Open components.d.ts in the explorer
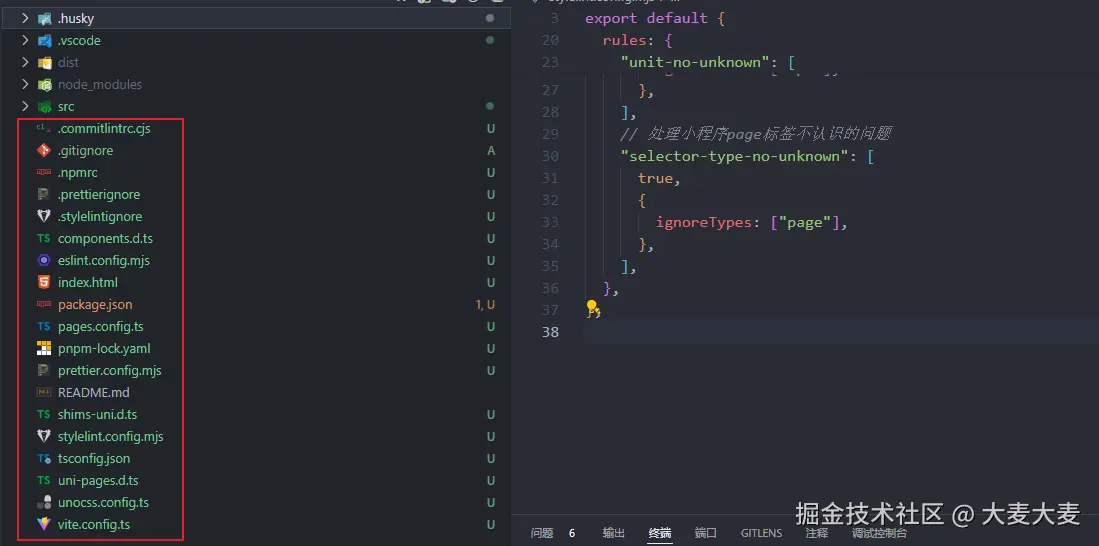 (x=105, y=238)
